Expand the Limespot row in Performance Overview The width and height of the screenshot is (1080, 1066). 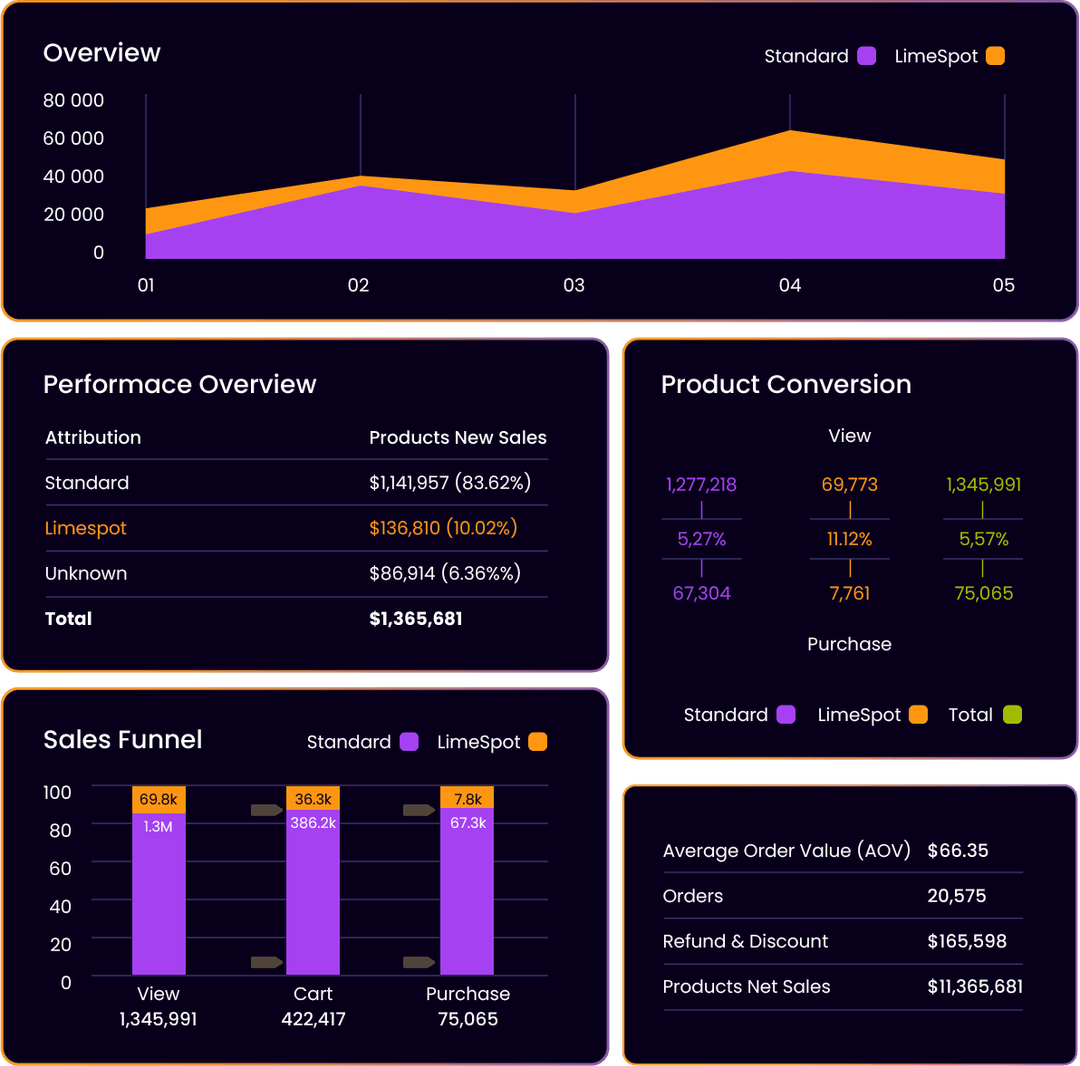85,528
